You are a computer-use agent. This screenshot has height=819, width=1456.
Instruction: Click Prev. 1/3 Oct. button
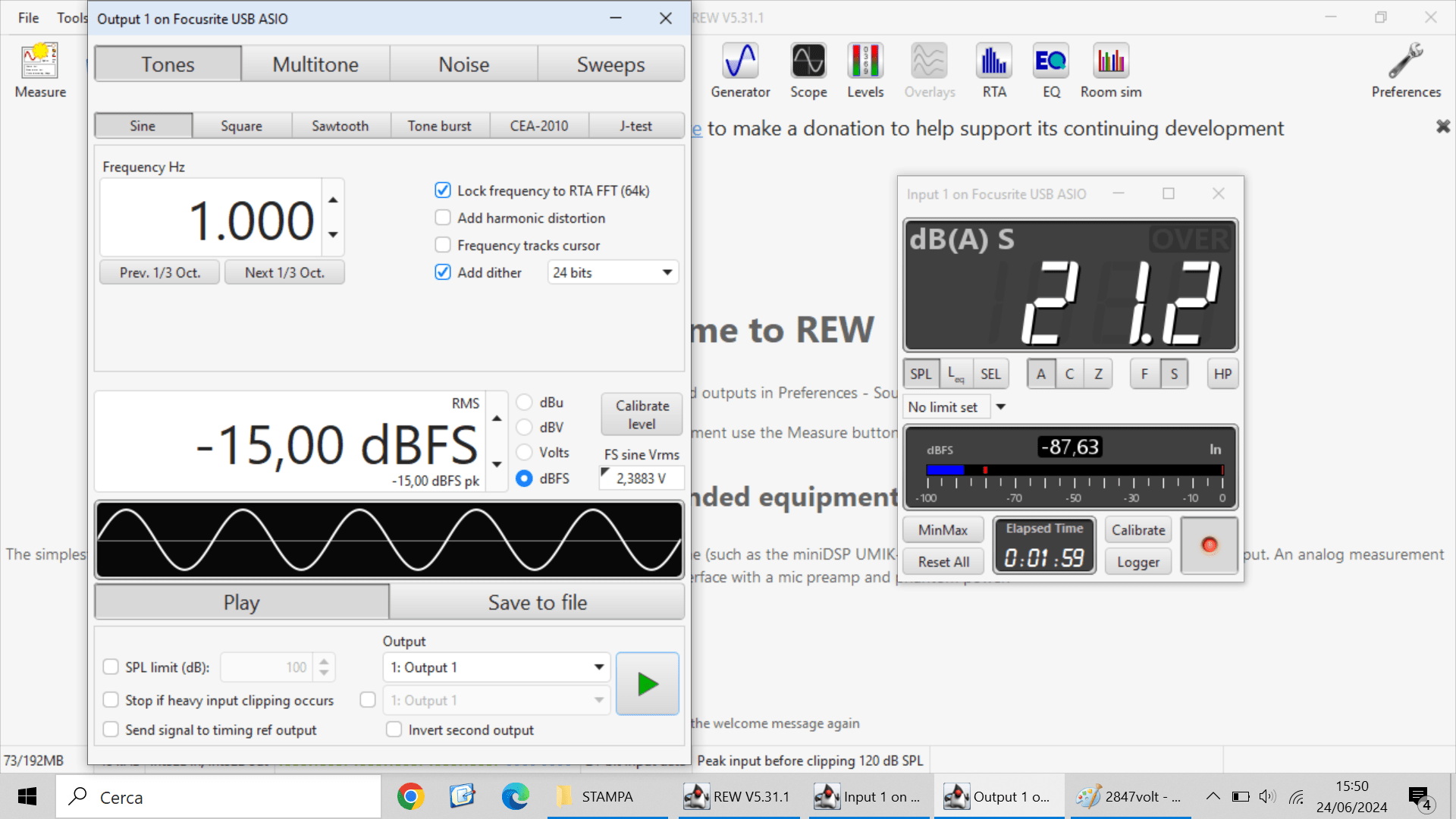coord(160,272)
